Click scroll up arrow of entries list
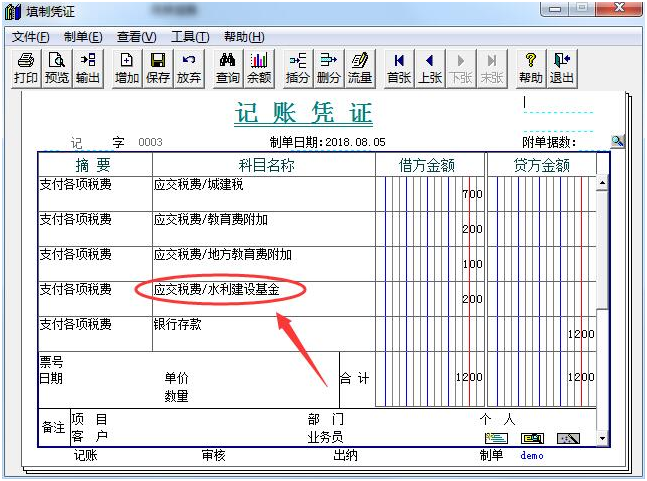Screen dimensions: 647x481 click(602, 182)
